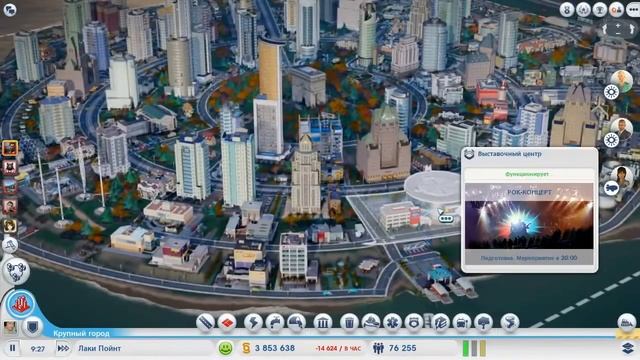640x360 pixels.
Task: Click the three-dot bubble over the expo center
Action: coord(446,218)
